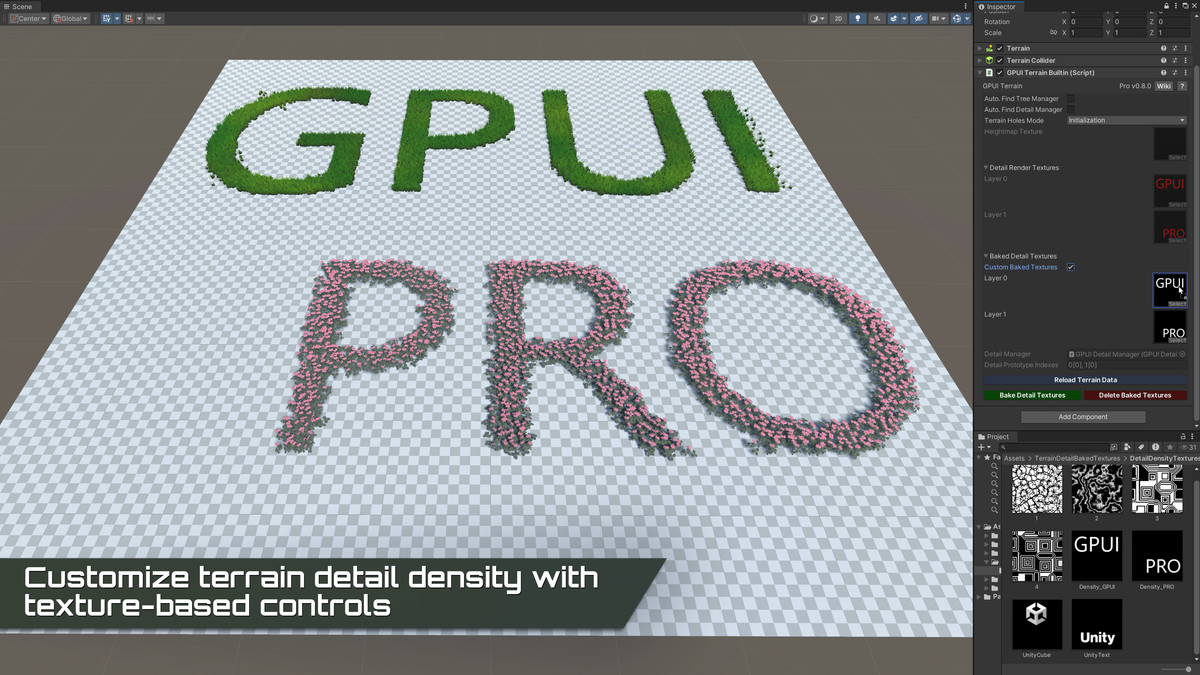
Task: Open scene camera settings icon
Action: point(938,18)
